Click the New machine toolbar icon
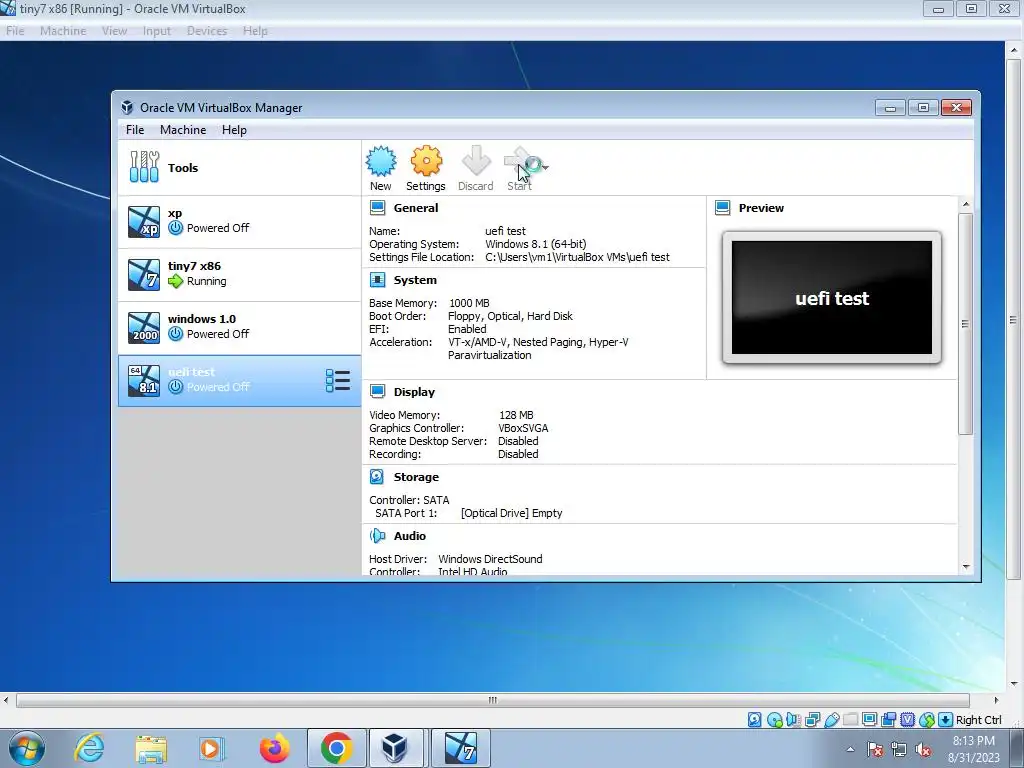 pyautogui.click(x=381, y=161)
